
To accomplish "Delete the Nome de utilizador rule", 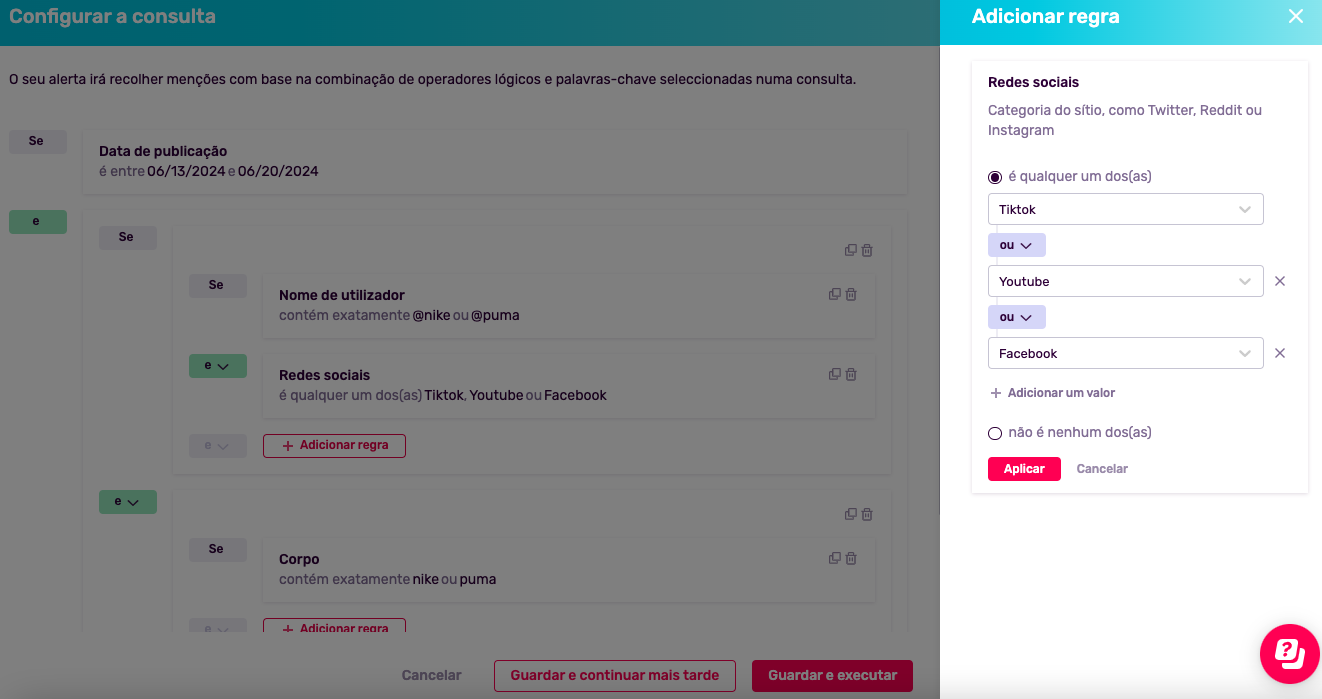I will [851, 294].
